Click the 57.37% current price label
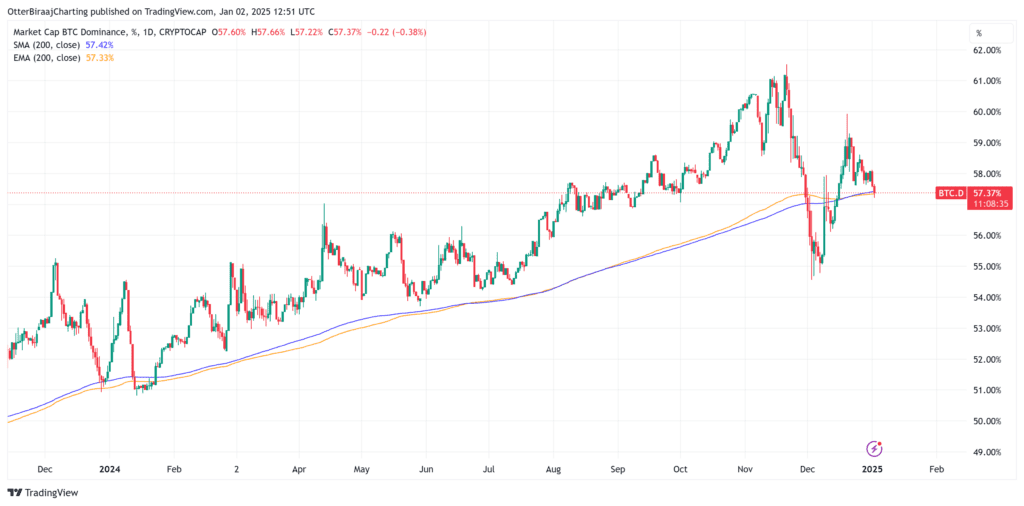 [988, 191]
